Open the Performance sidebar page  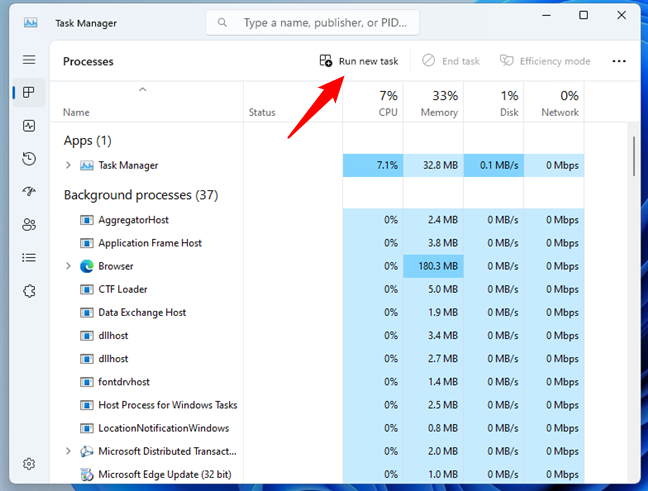click(x=29, y=126)
